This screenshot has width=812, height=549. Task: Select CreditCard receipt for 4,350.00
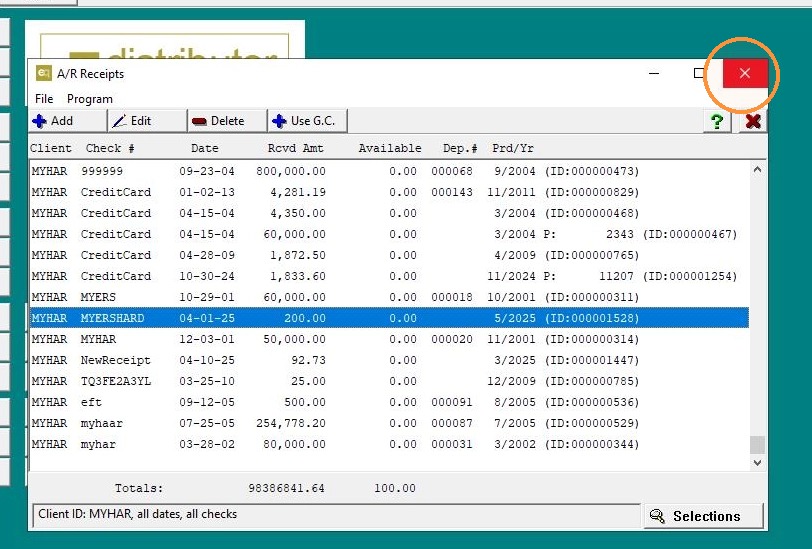tap(389, 213)
